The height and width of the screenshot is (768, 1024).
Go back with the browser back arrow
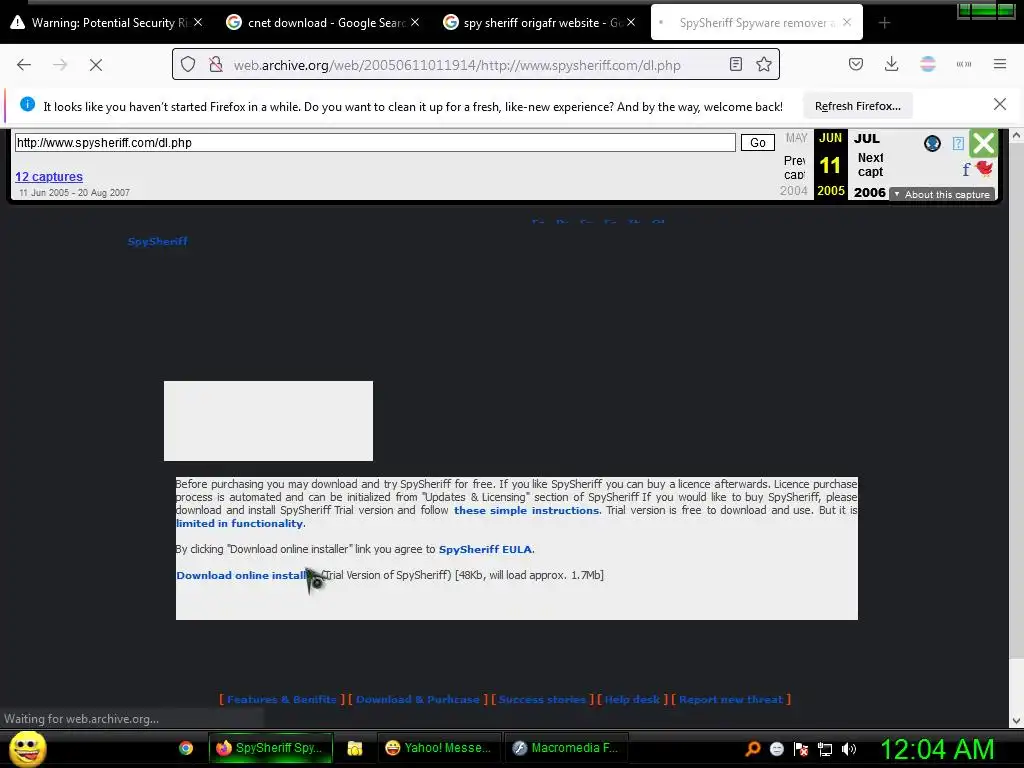tap(24, 65)
